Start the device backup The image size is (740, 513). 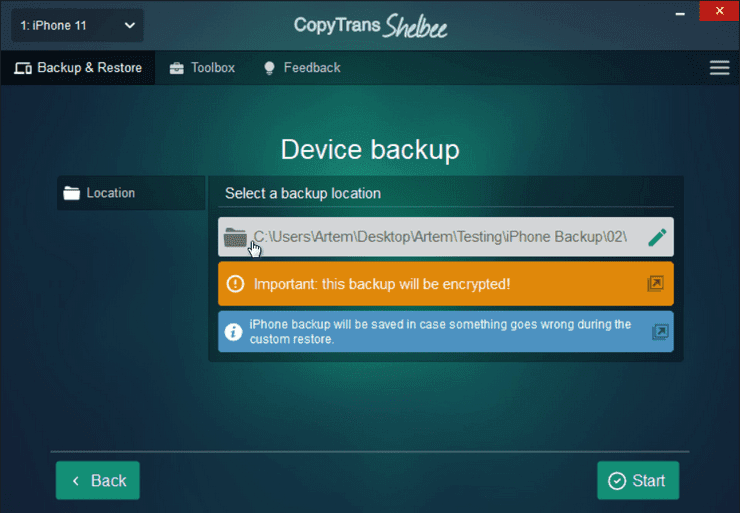tap(638, 480)
